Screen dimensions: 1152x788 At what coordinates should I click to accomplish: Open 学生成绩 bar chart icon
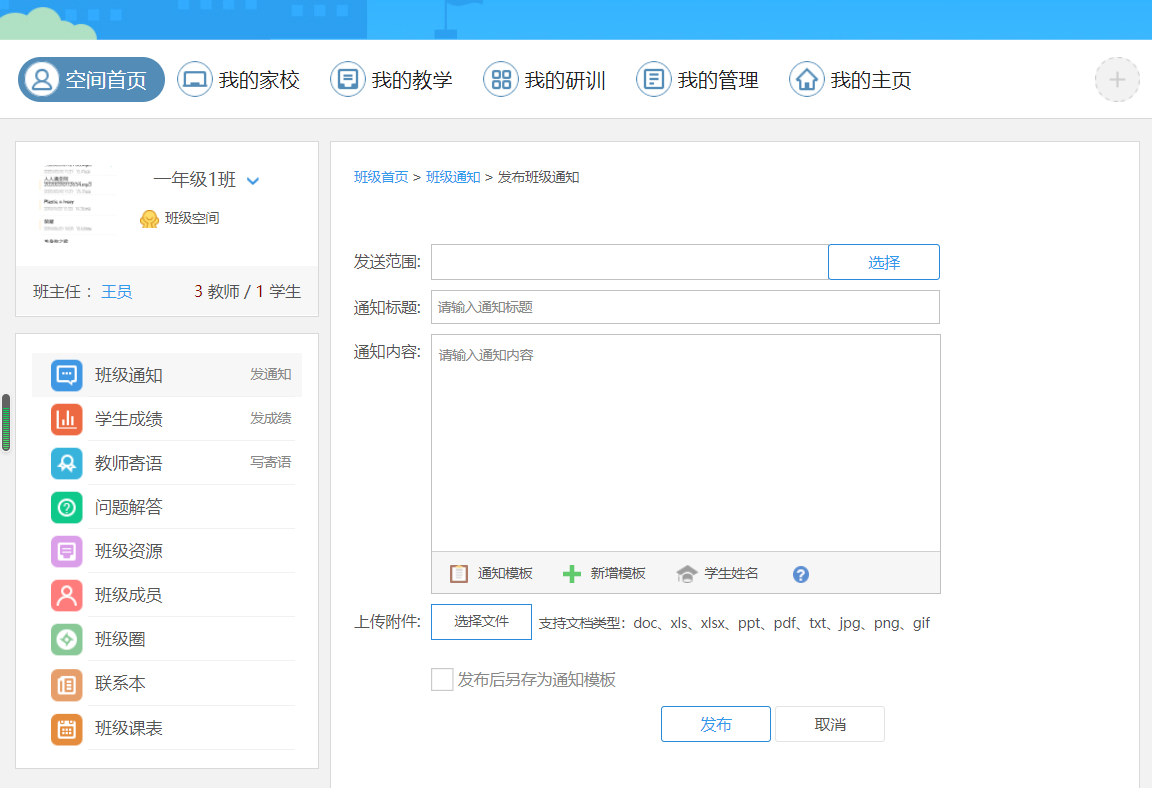67,419
